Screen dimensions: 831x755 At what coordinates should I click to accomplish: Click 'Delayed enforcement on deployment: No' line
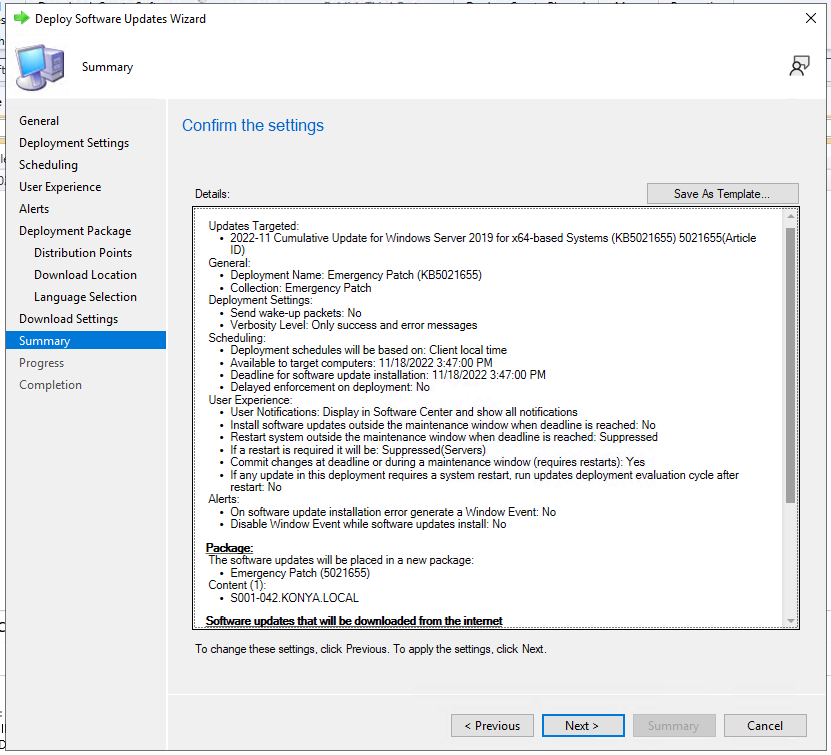pos(330,387)
